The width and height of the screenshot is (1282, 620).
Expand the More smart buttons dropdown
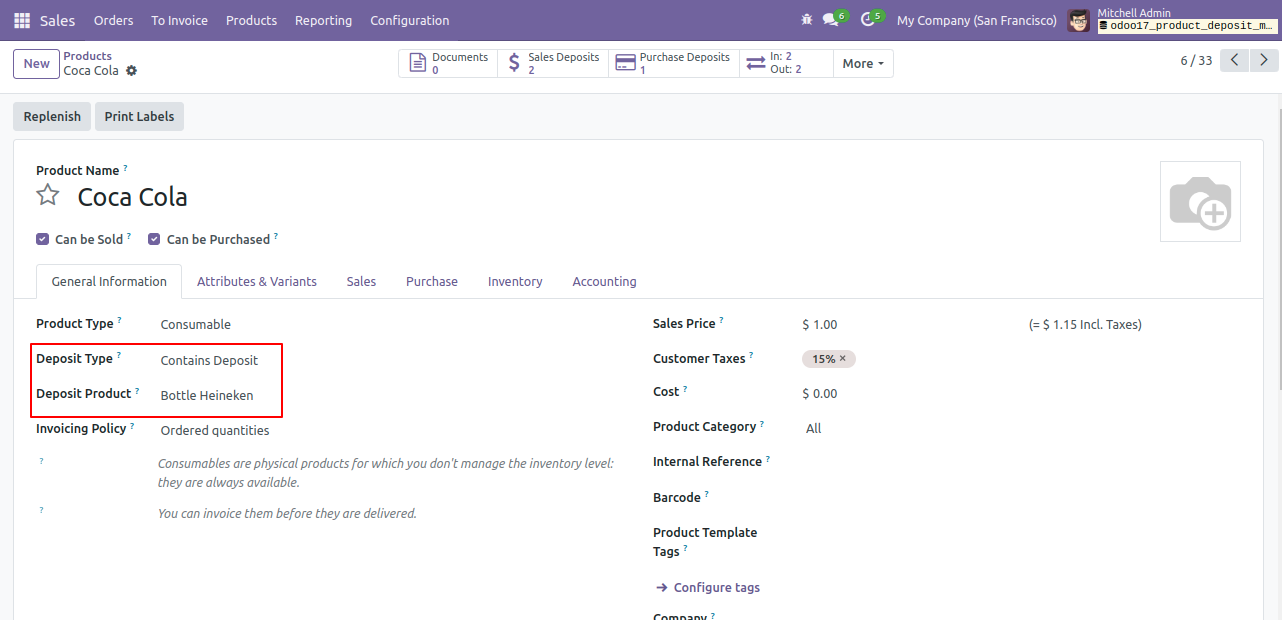863,63
